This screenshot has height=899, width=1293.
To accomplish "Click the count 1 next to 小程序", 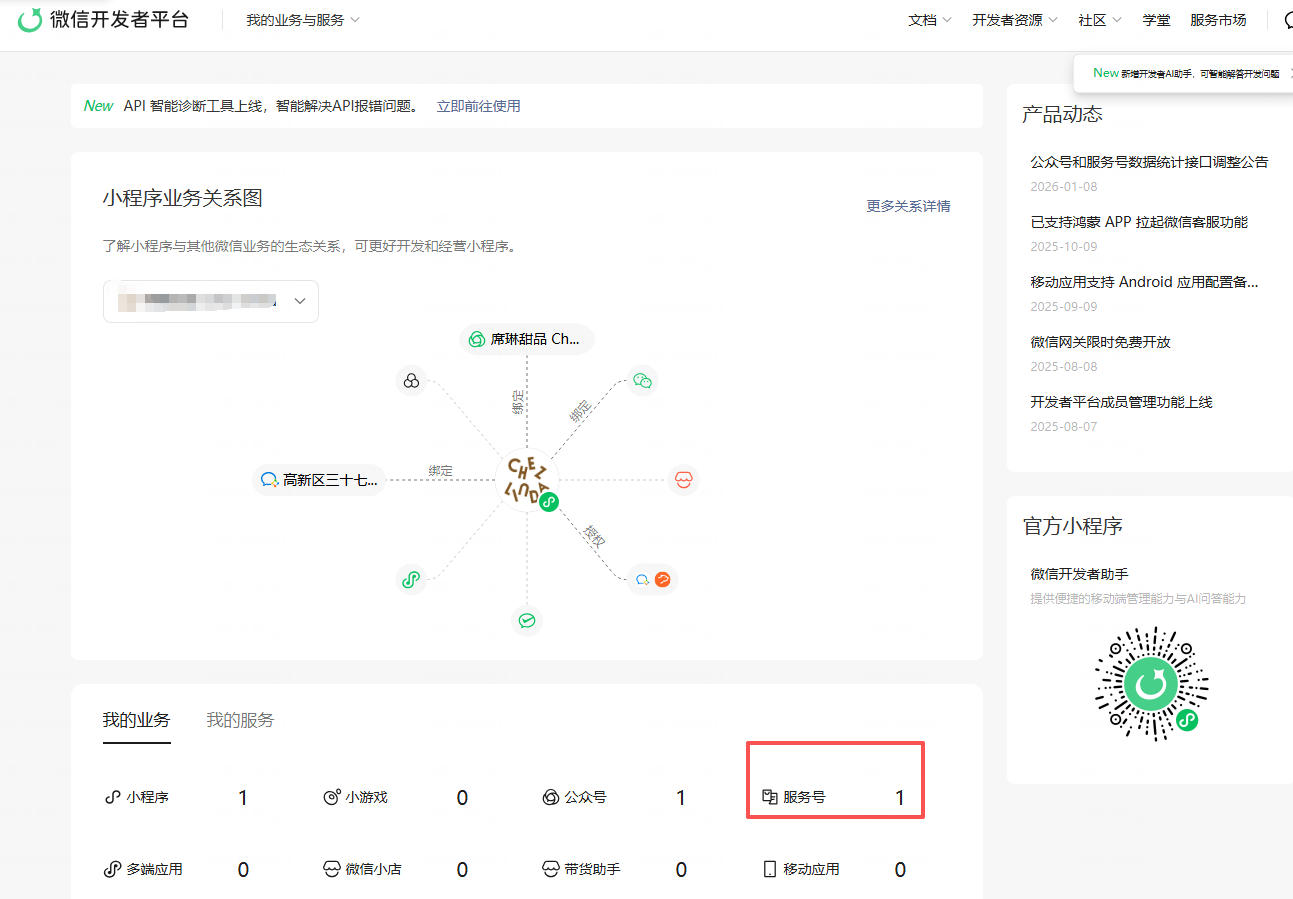I will click(243, 798).
